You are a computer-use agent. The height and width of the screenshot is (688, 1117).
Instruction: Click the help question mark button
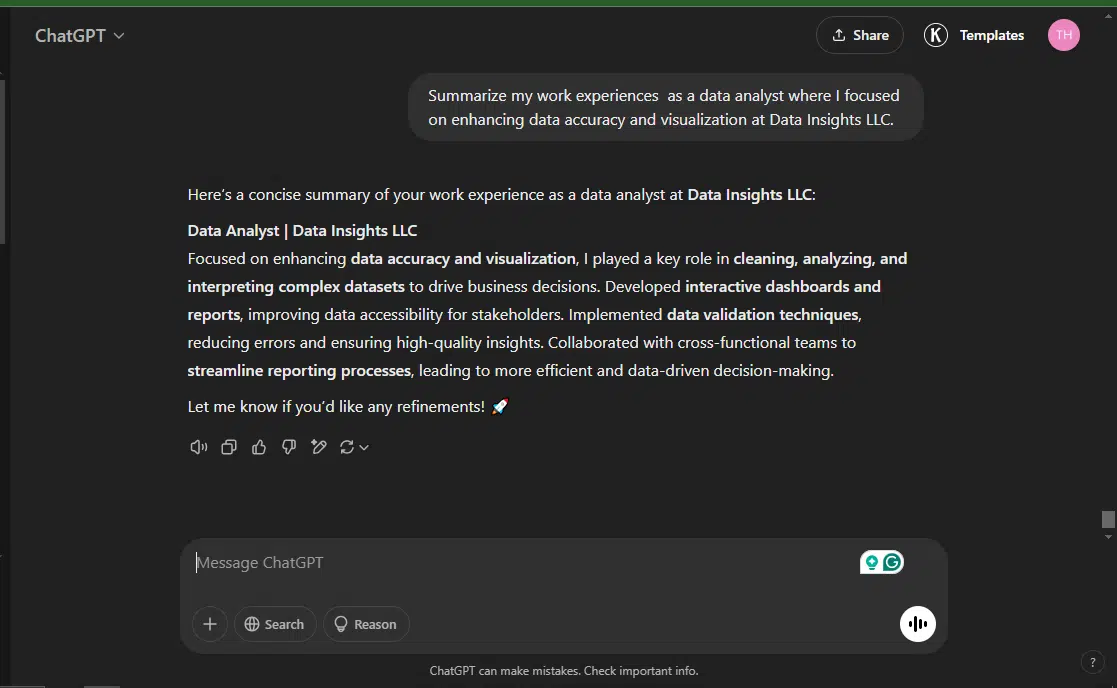[x=1092, y=662]
